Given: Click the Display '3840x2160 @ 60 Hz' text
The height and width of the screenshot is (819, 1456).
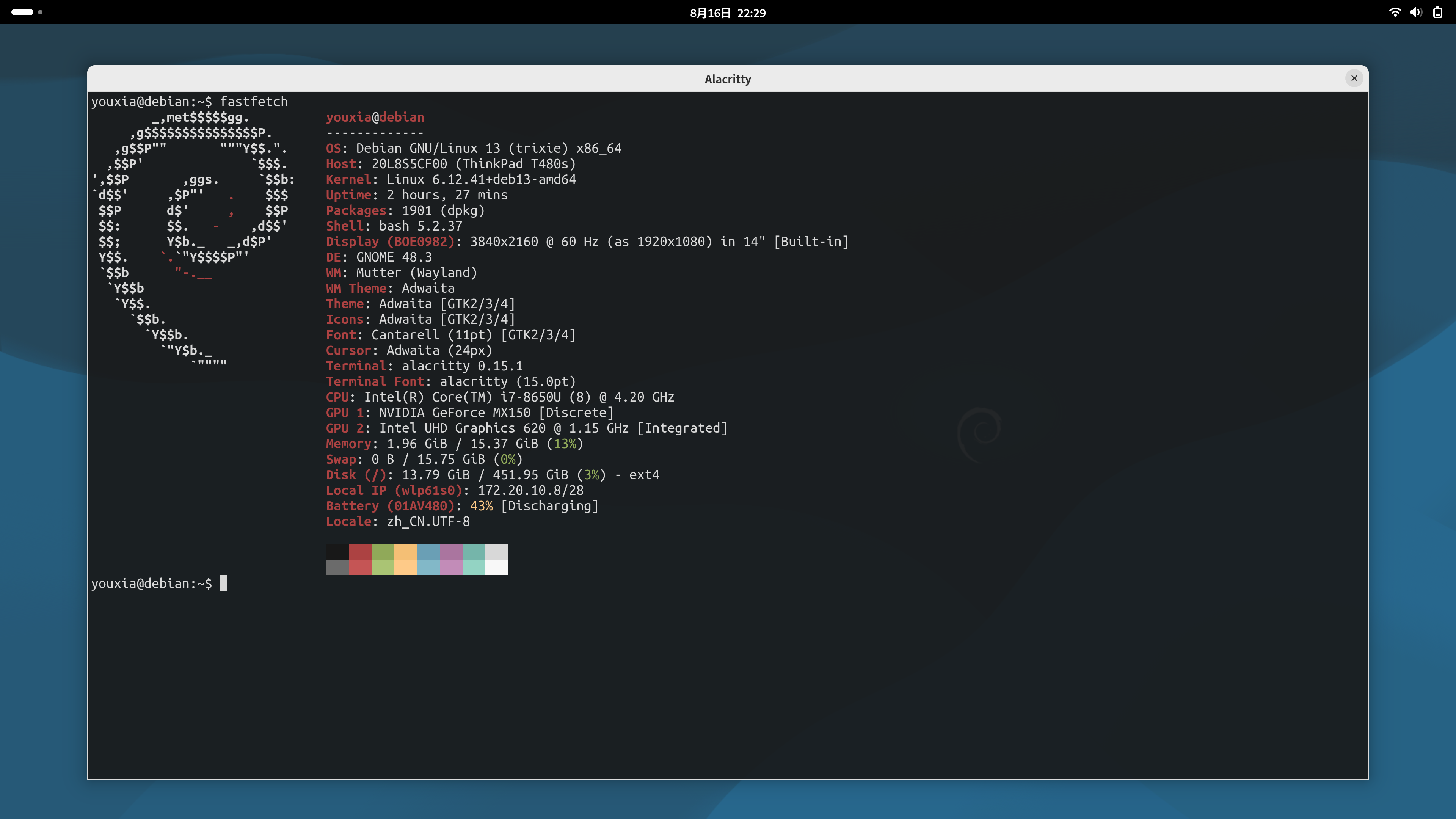Looking at the screenshot, I should pos(534,242).
